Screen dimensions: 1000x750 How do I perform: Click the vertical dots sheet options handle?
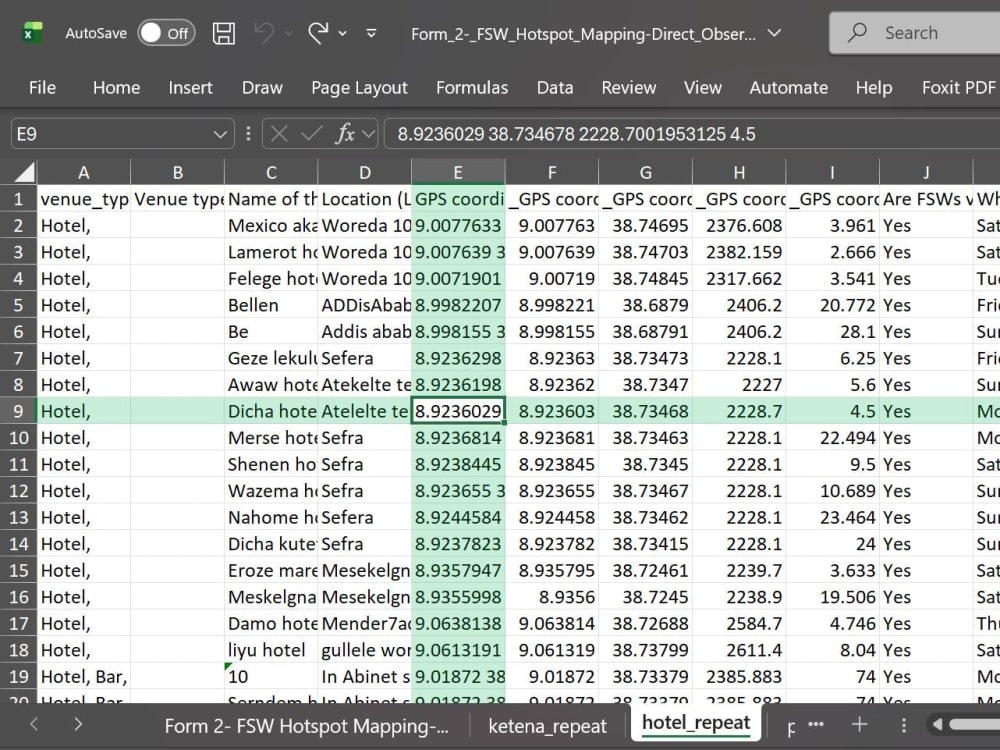[x=903, y=724]
